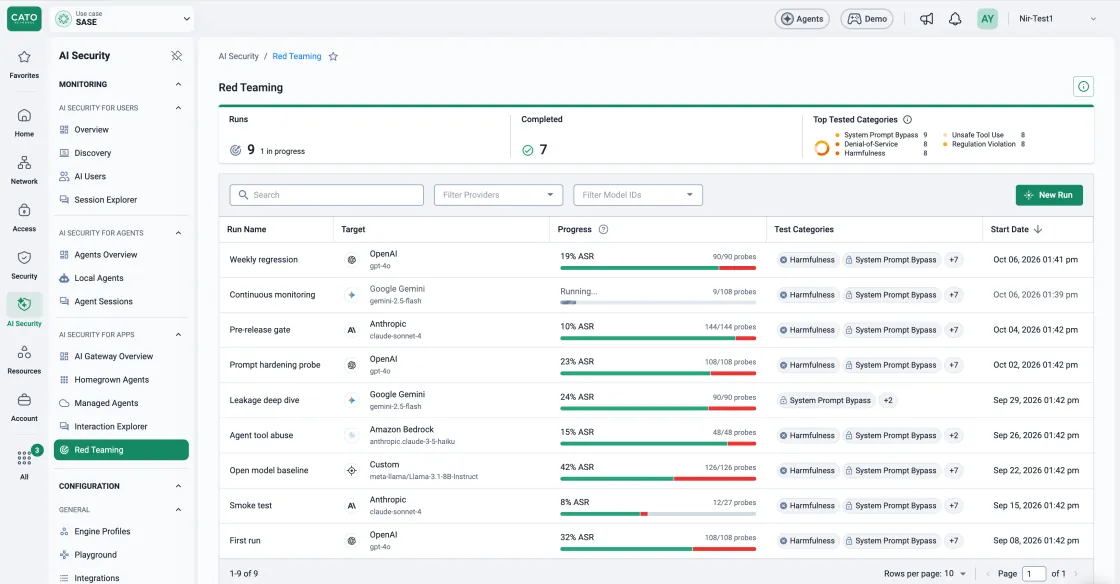
Task: Click the New Run button
Action: (x=1049, y=195)
